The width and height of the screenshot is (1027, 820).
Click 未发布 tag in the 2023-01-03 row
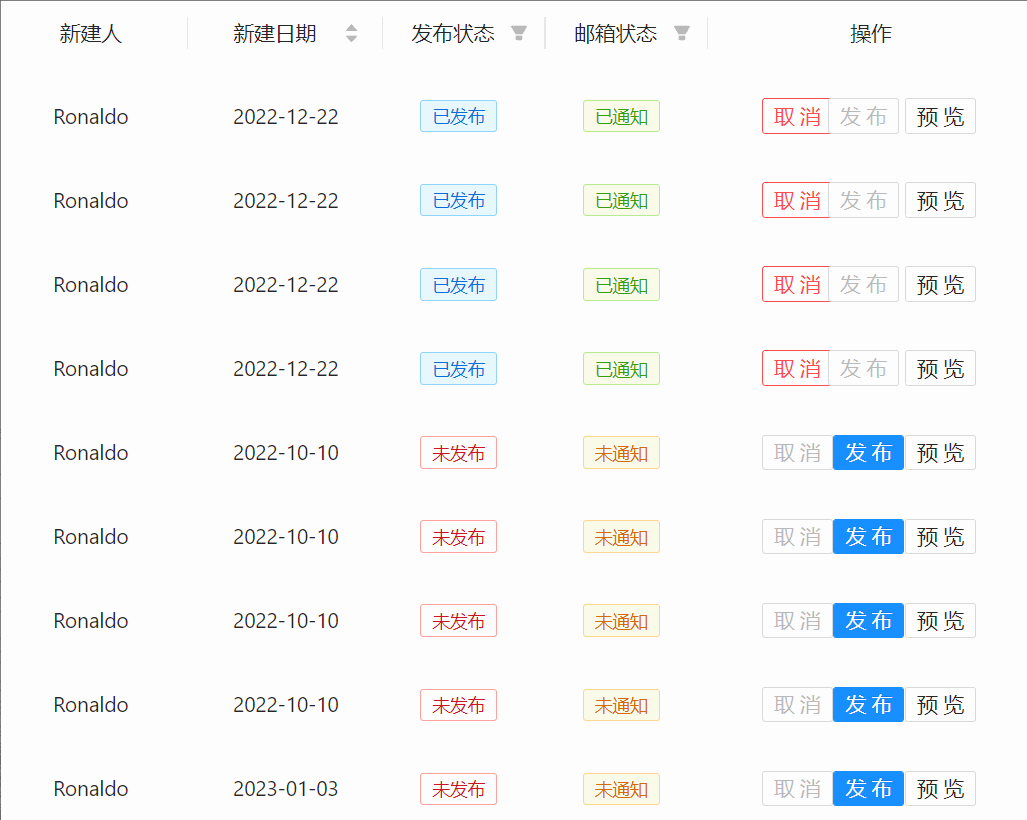[x=458, y=789]
